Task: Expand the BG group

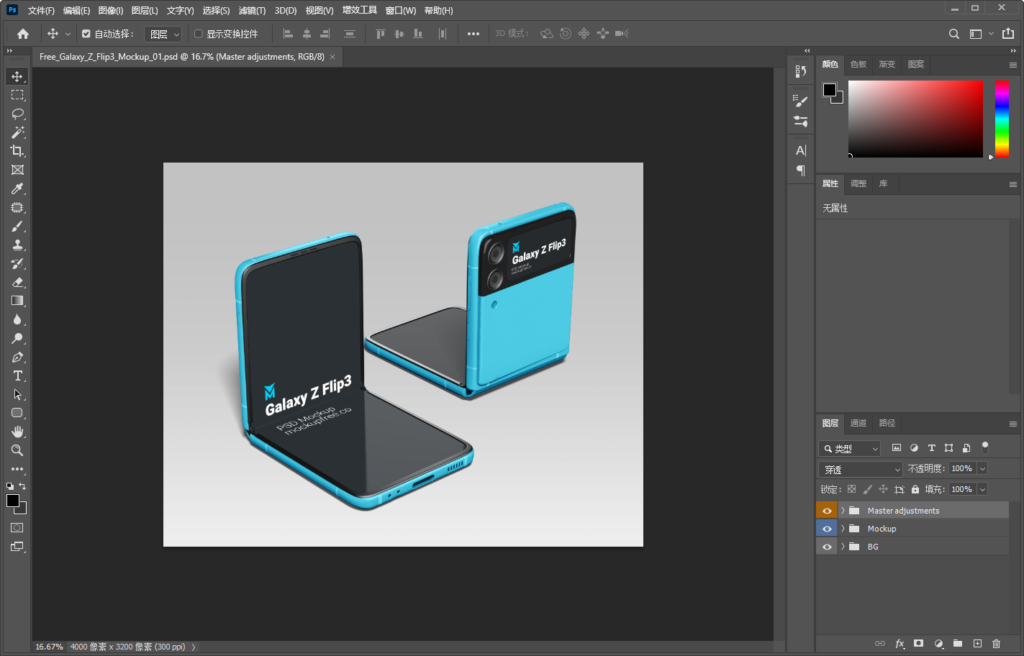Action: click(x=842, y=547)
